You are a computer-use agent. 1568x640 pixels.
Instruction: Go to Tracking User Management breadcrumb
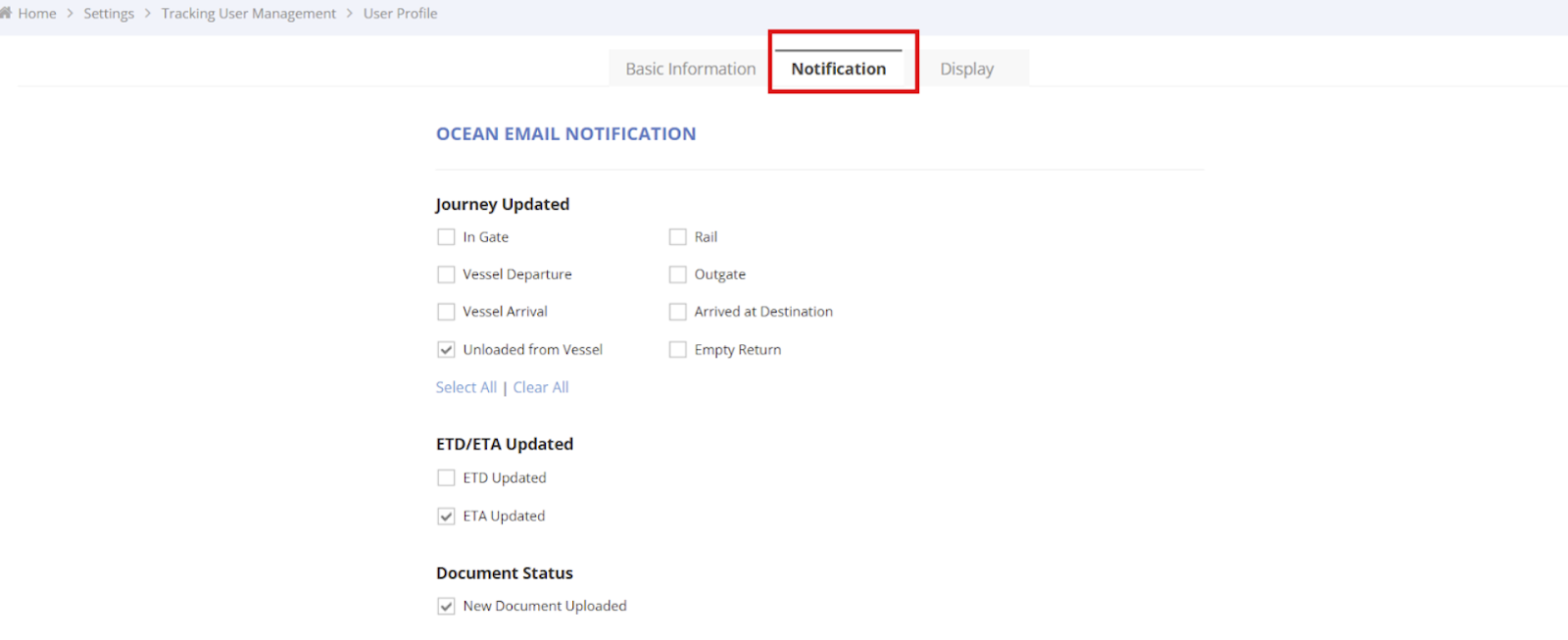[248, 14]
